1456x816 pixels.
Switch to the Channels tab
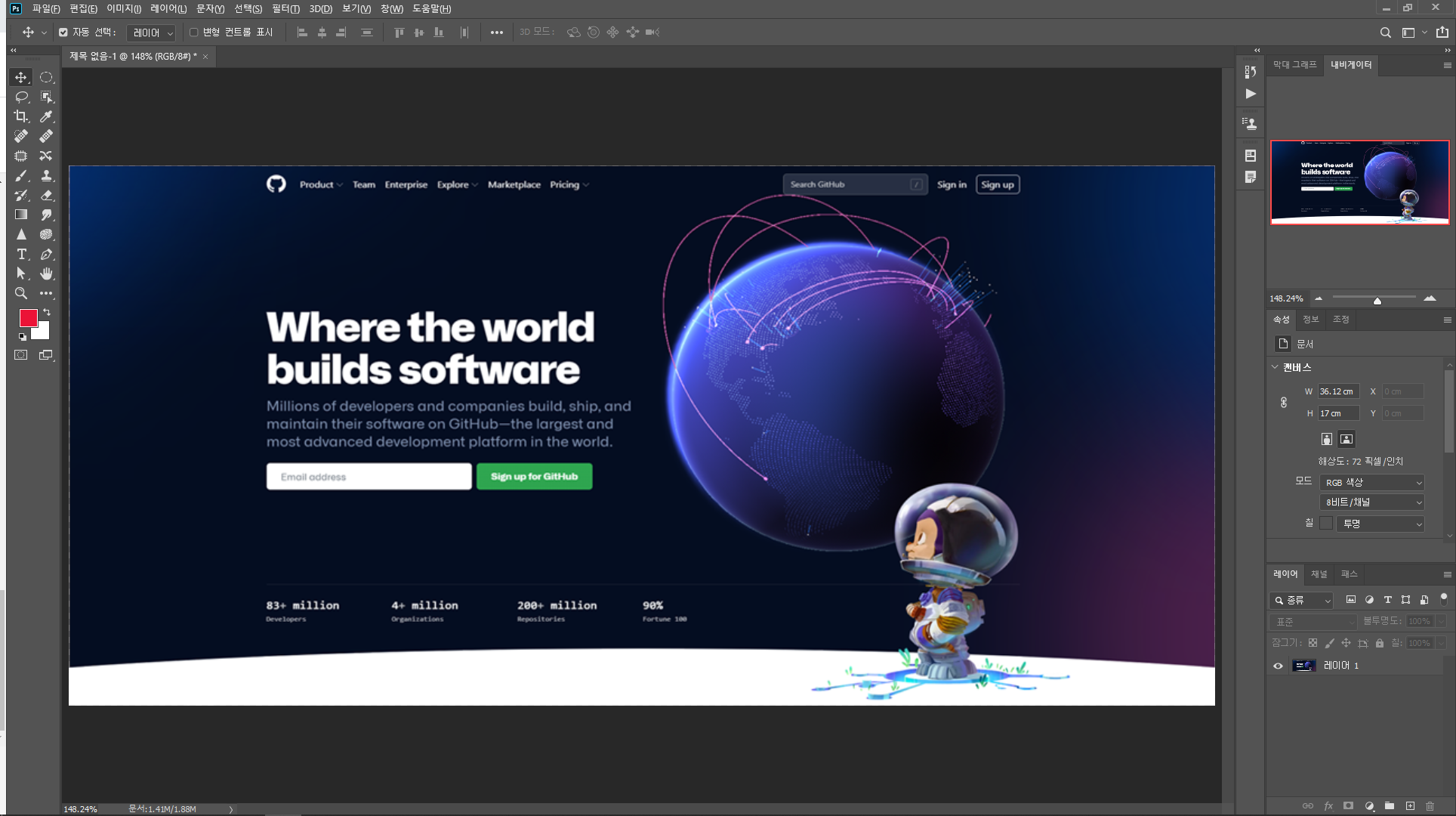click(x=1319, y=574)
